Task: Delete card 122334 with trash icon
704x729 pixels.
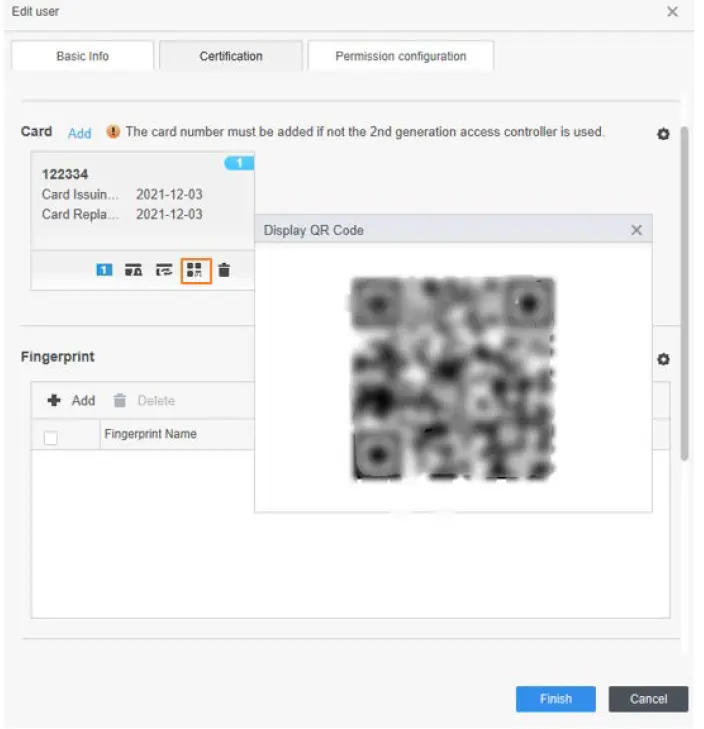Action: [x=224, y=270]
